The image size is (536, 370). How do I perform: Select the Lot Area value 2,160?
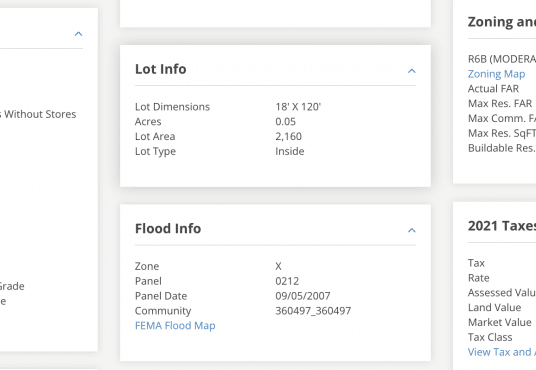(x=289, y=136)
